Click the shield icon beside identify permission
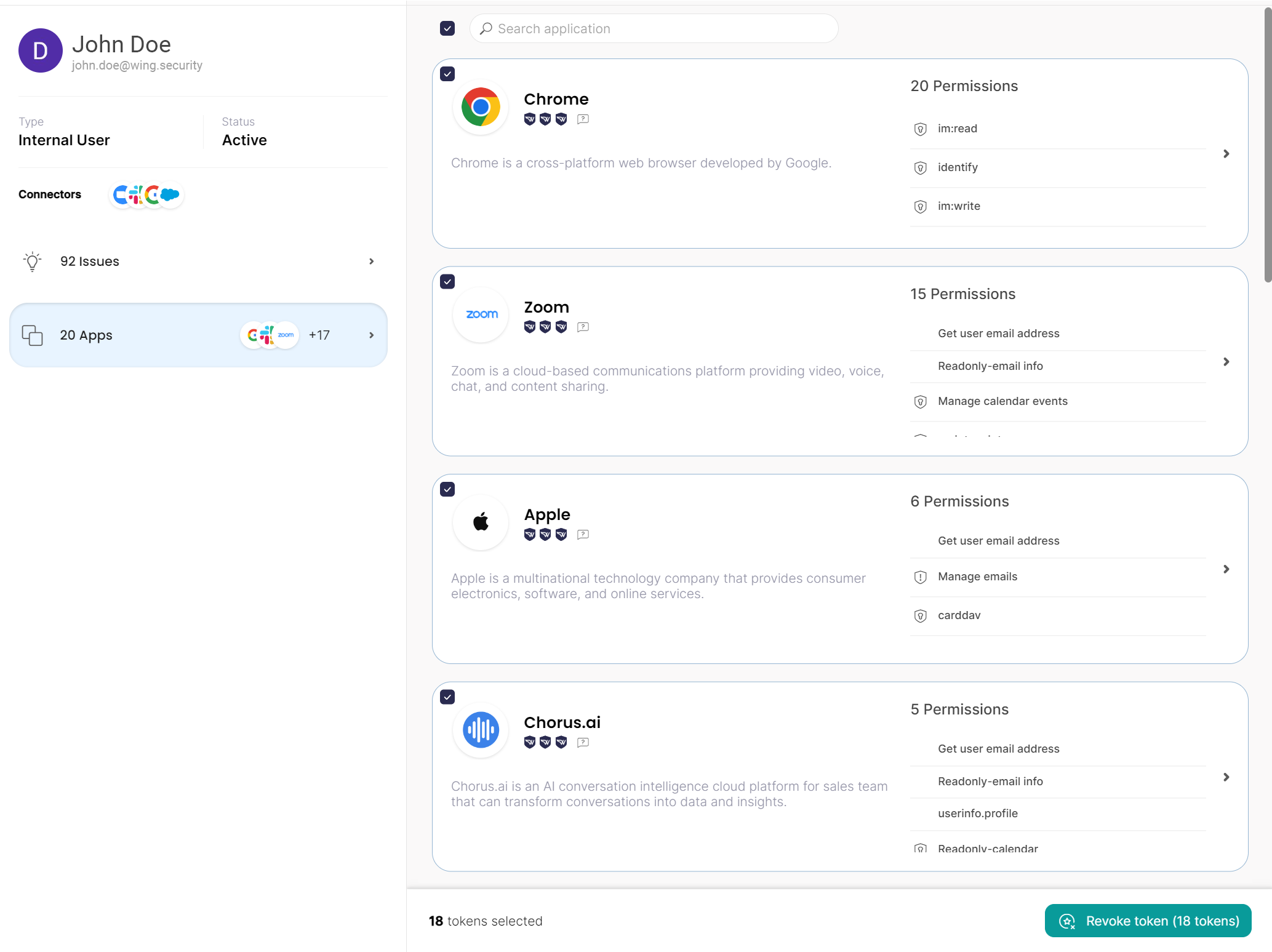Screen dimensions: 1272x952 [x=920, y=168]
